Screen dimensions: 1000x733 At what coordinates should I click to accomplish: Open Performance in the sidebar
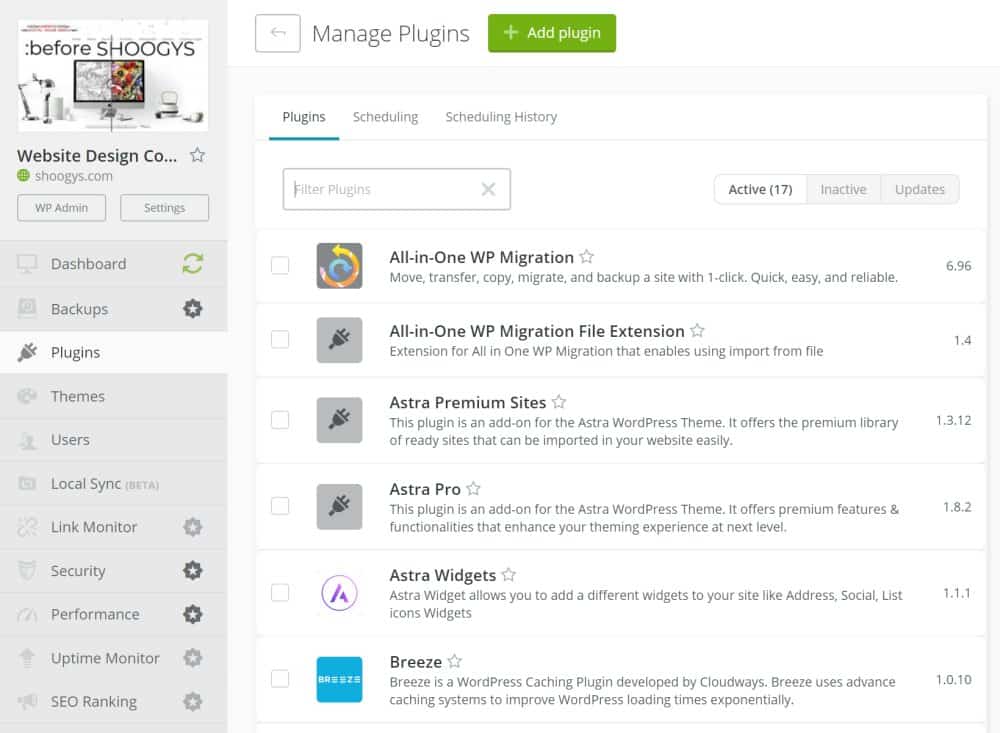(114, 614)
